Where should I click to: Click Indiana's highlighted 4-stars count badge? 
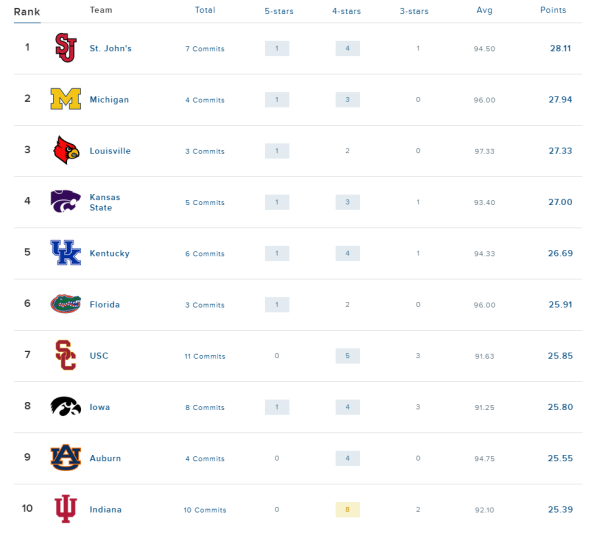347,510
